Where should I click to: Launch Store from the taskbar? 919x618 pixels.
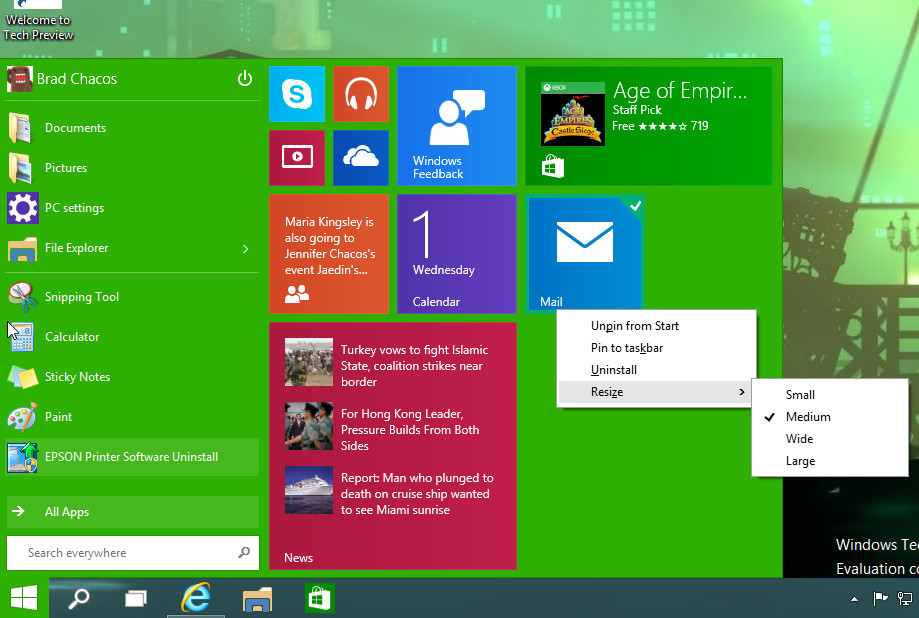319,598
